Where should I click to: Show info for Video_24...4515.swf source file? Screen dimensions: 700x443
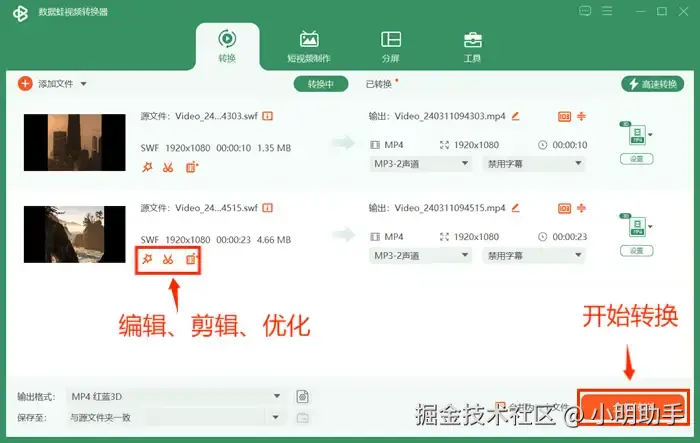coord(267,208)
